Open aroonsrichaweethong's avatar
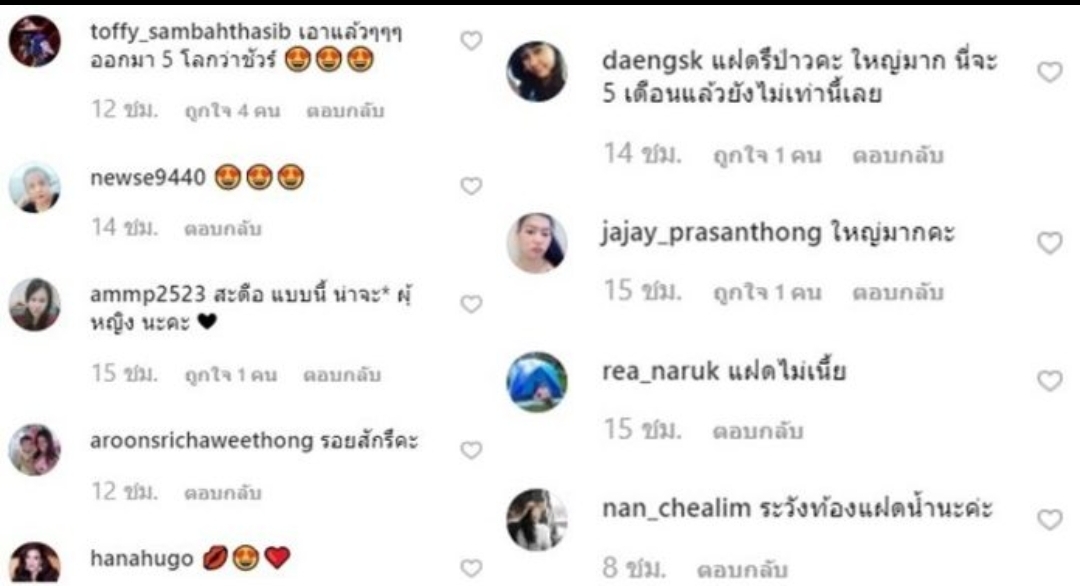This screenshot has width=1080, height=586. 34,450
